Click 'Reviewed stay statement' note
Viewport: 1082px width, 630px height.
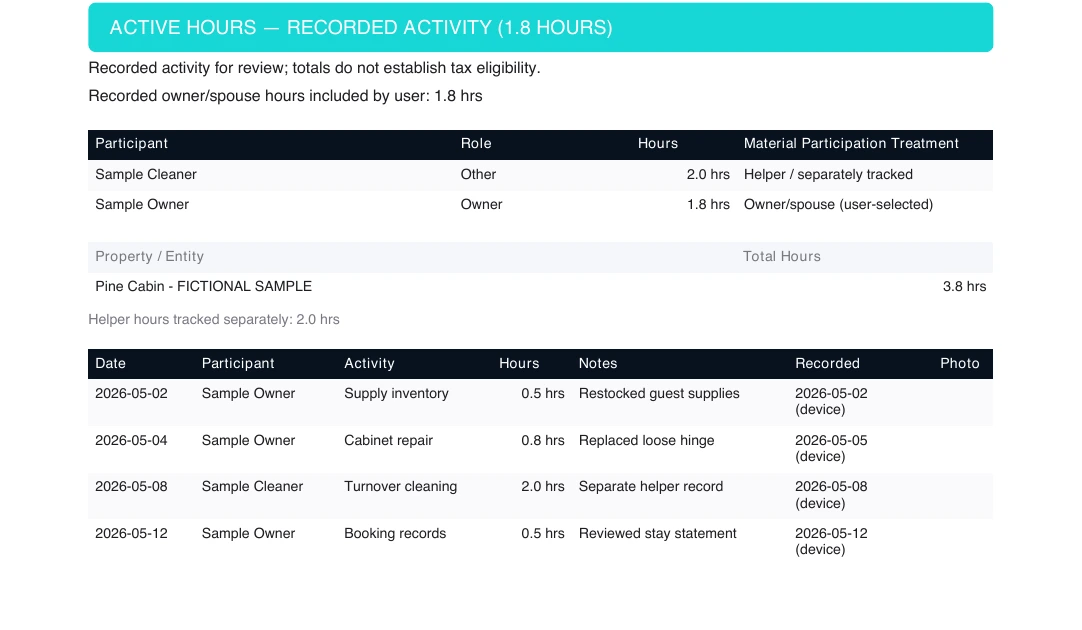(658, 533)
